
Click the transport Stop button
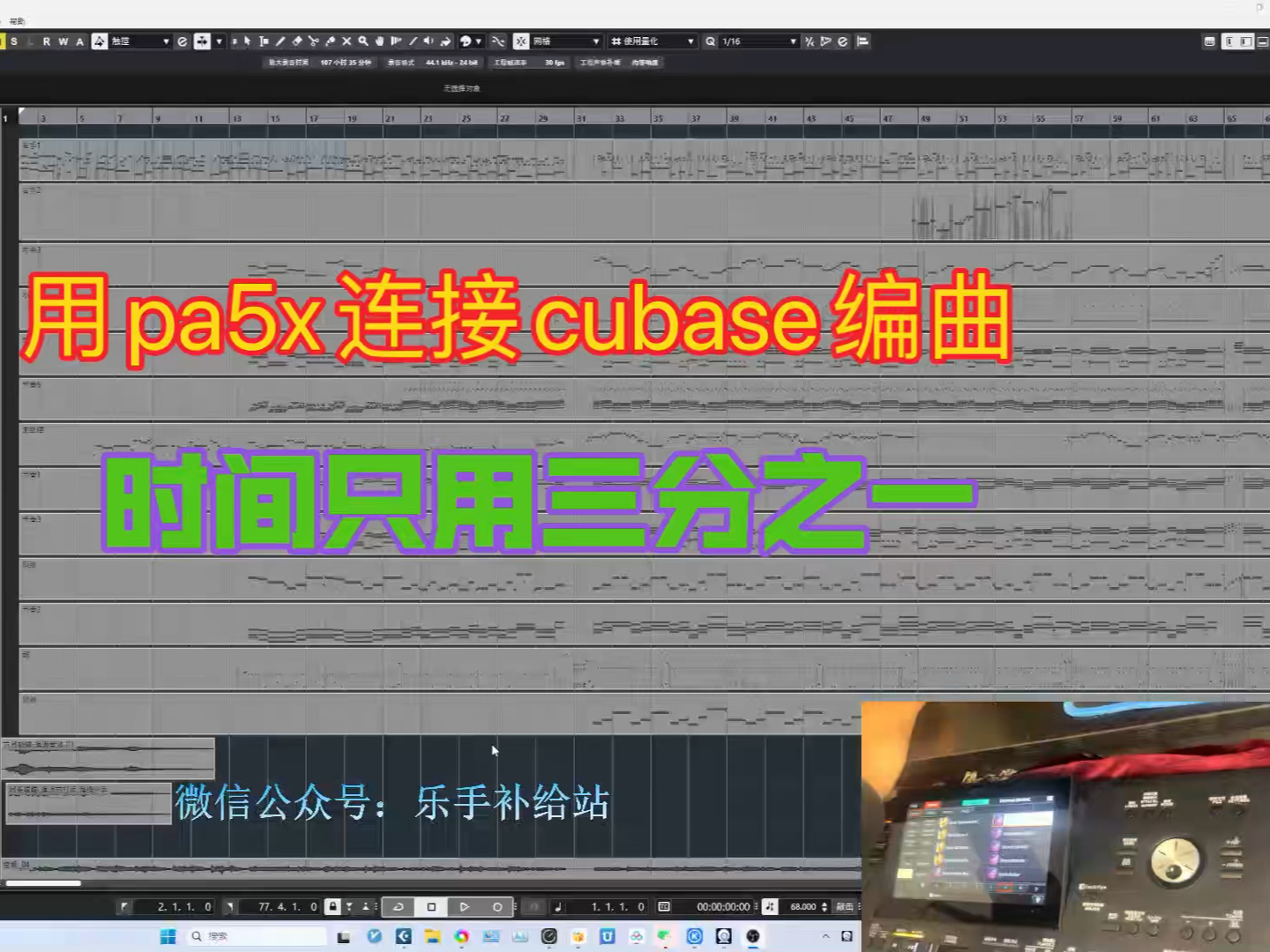tap(431, 907)
